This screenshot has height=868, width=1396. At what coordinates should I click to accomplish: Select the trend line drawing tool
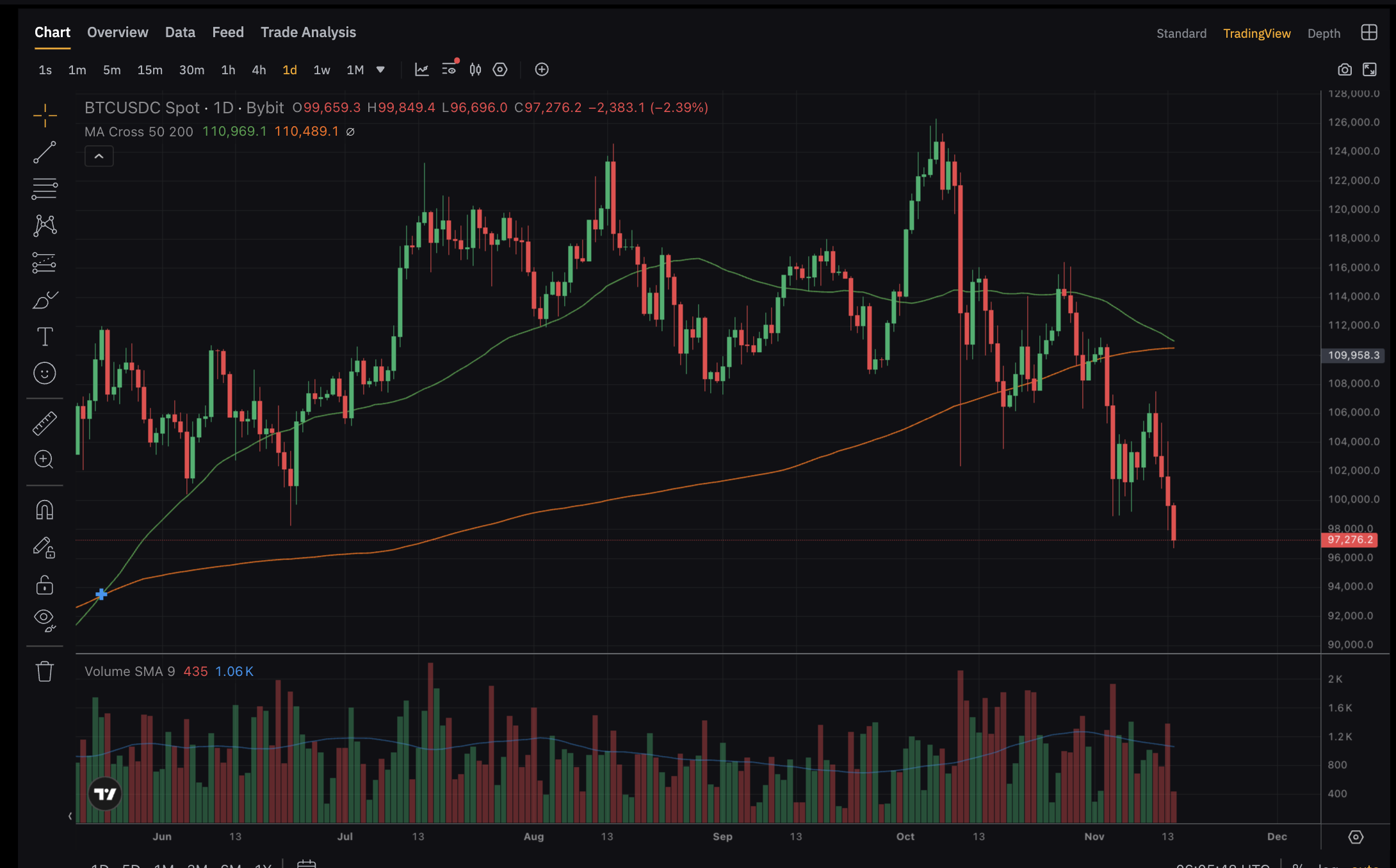pyautogui.click(x=45, y=152)
